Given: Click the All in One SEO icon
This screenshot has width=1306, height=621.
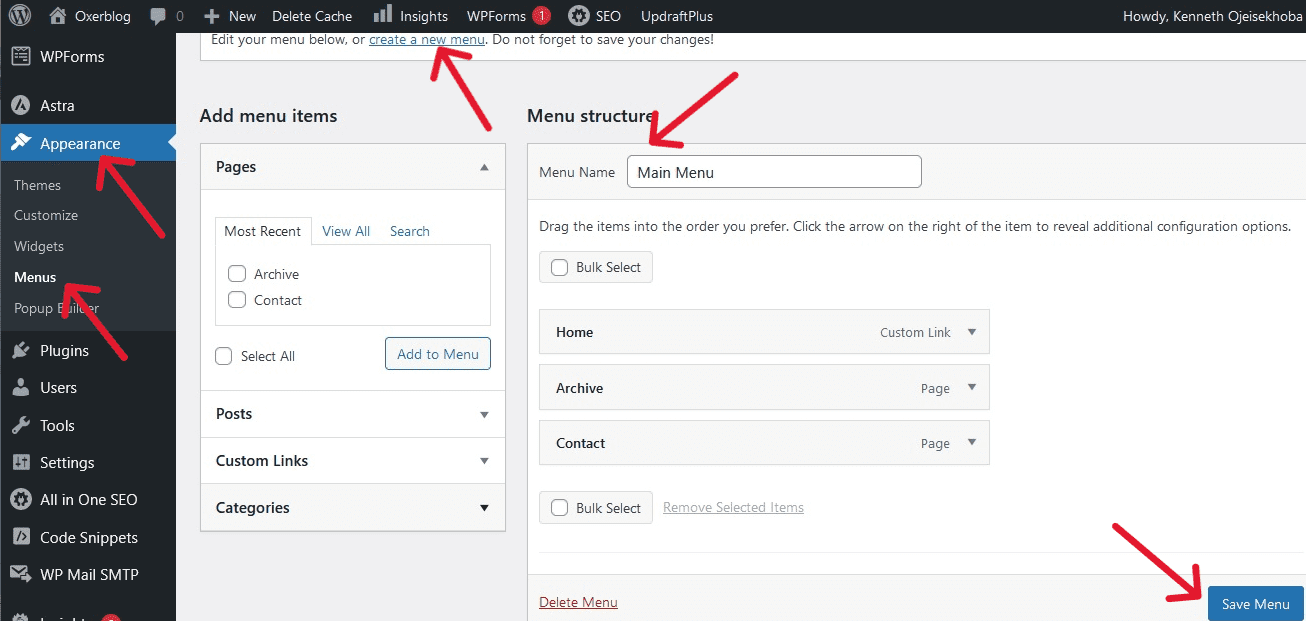Looking at the screenshot, I should (20, 499).
